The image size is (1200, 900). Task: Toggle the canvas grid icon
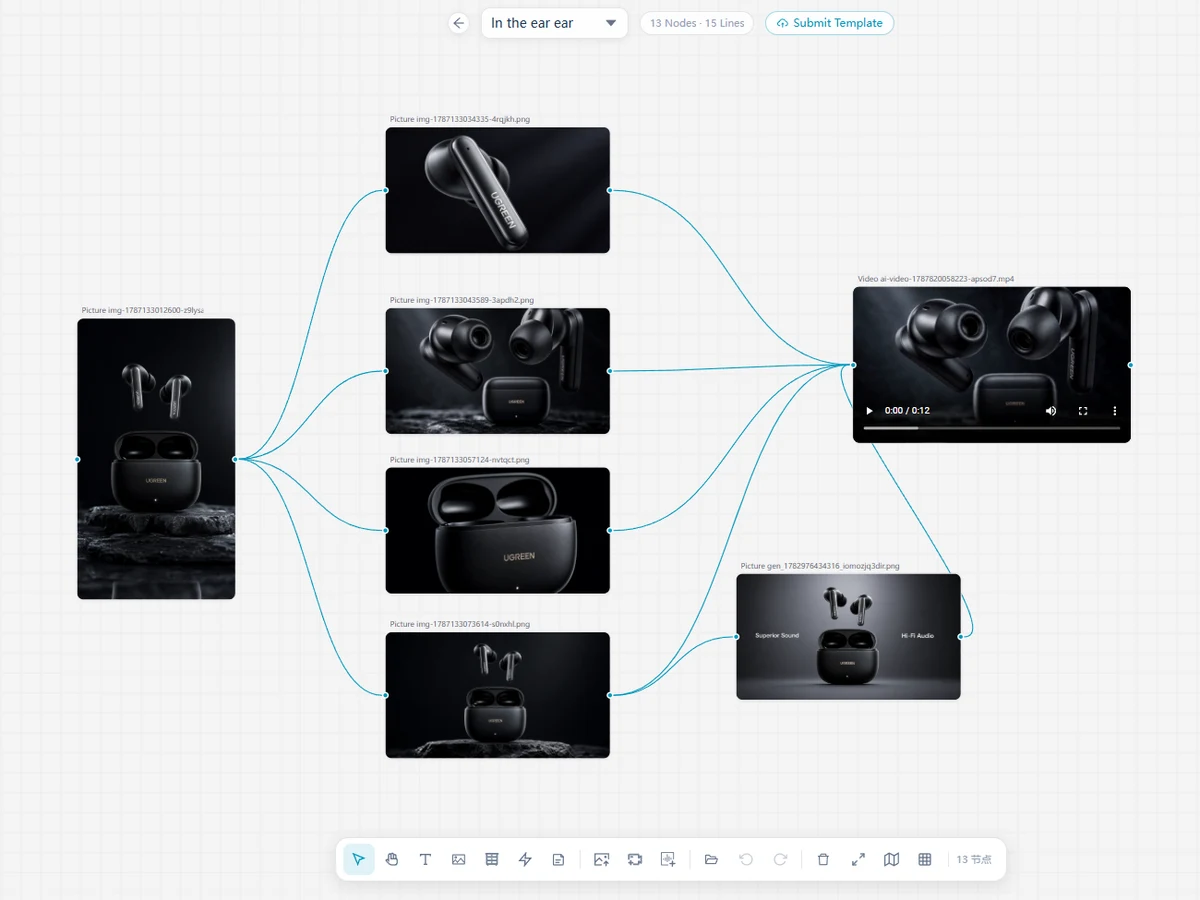(925, 859)
